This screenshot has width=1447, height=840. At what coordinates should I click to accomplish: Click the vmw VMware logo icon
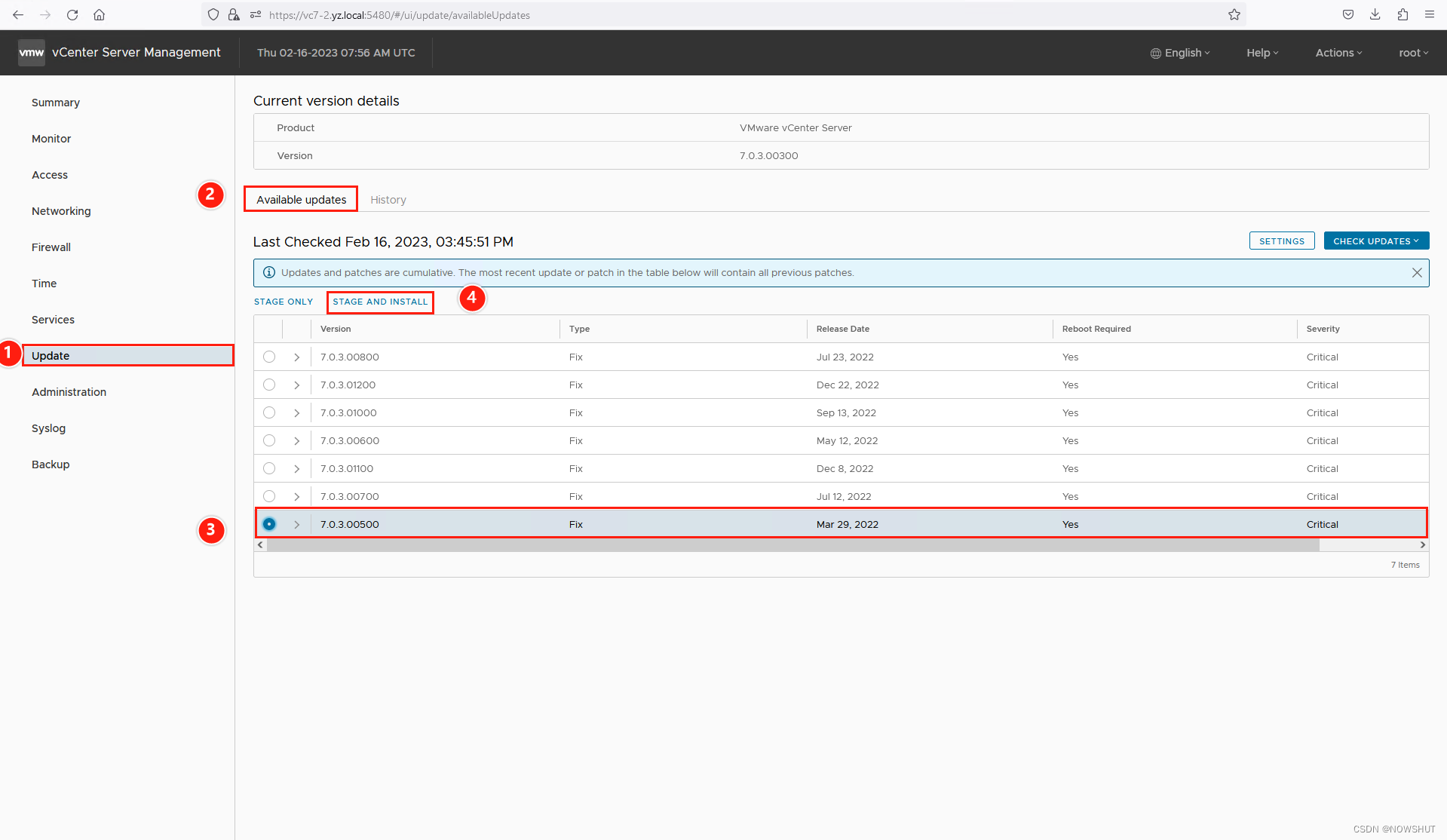[x=31, y=52]
